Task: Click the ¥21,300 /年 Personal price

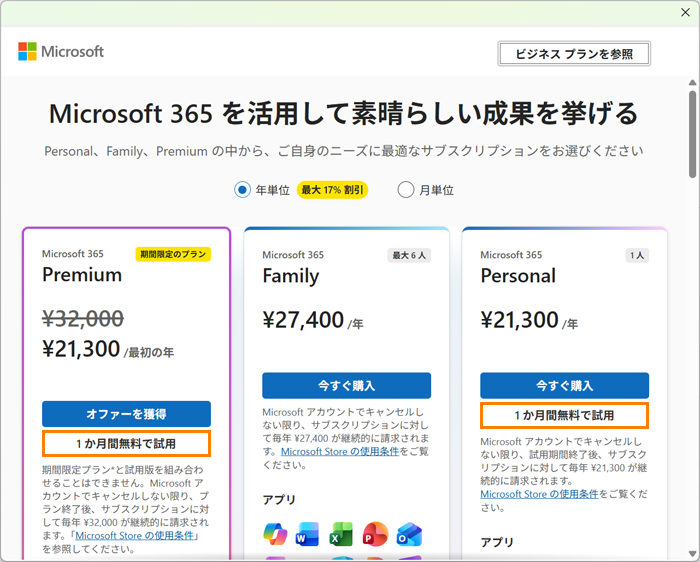Action: click(x=529, y=321)
